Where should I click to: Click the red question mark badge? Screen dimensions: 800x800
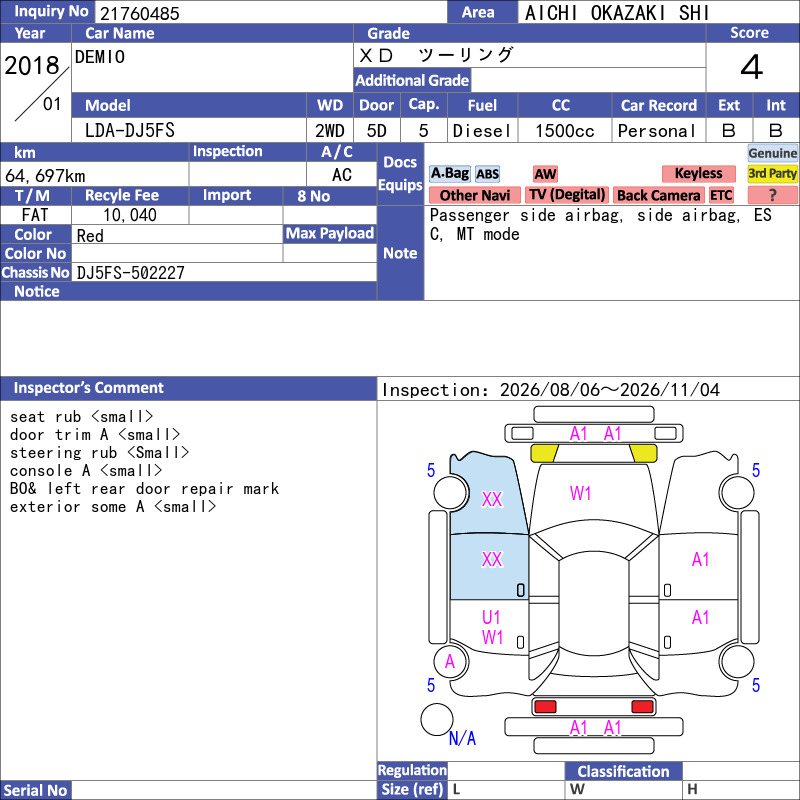pos(772,195)
